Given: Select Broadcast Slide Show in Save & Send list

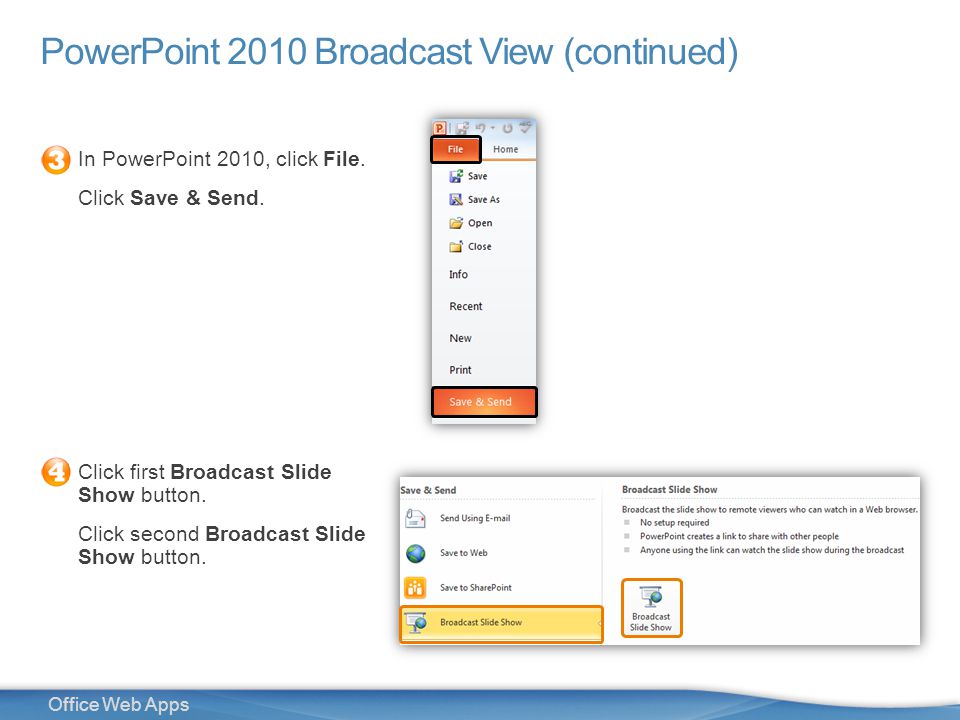Looking at the screenshot, I should click(x=501, y=624).
